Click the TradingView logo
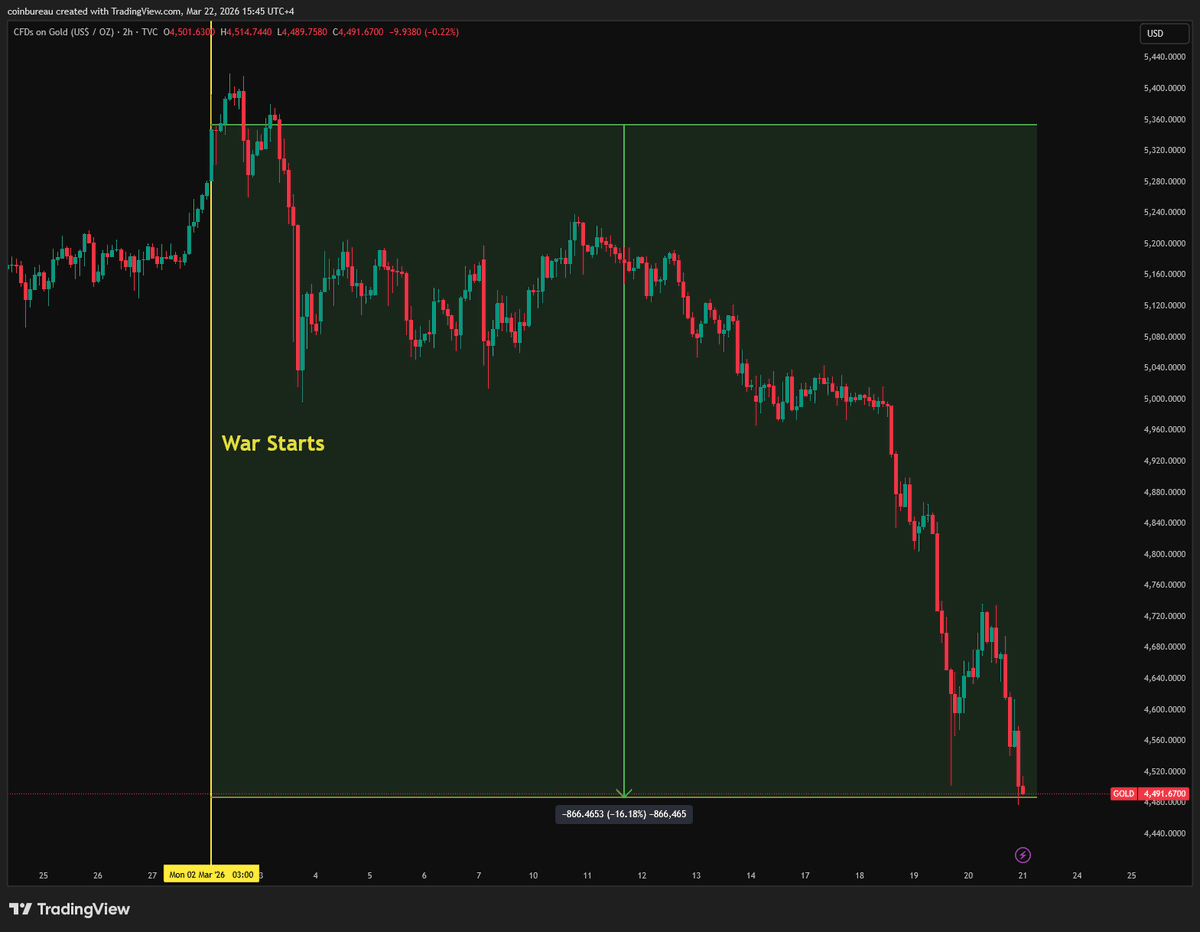Viewport: 1200px width, 932px height. coord(70,910)
